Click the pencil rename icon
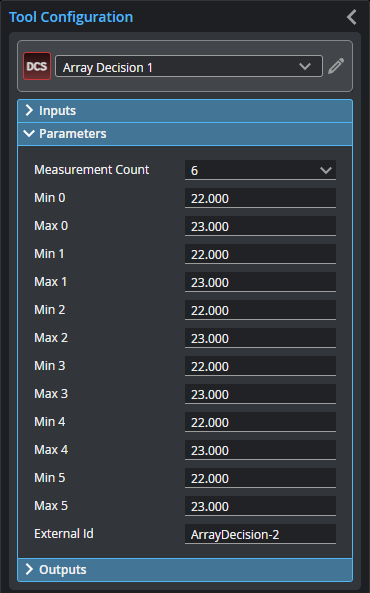This screenshot has height=593, width=370. click(x=336, y=66)
